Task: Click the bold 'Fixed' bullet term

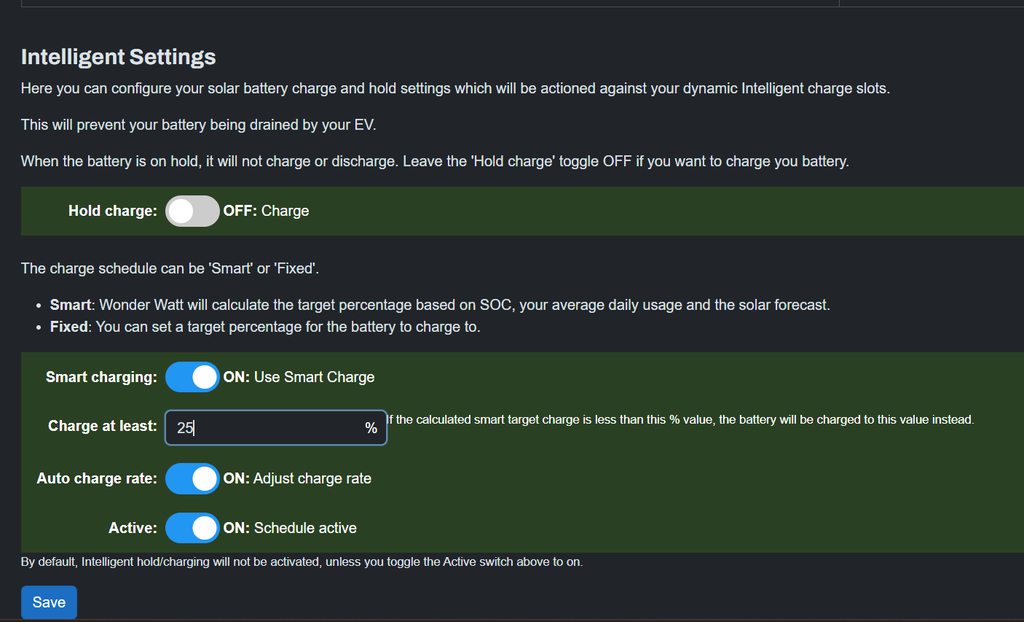Action: [69, 326]
